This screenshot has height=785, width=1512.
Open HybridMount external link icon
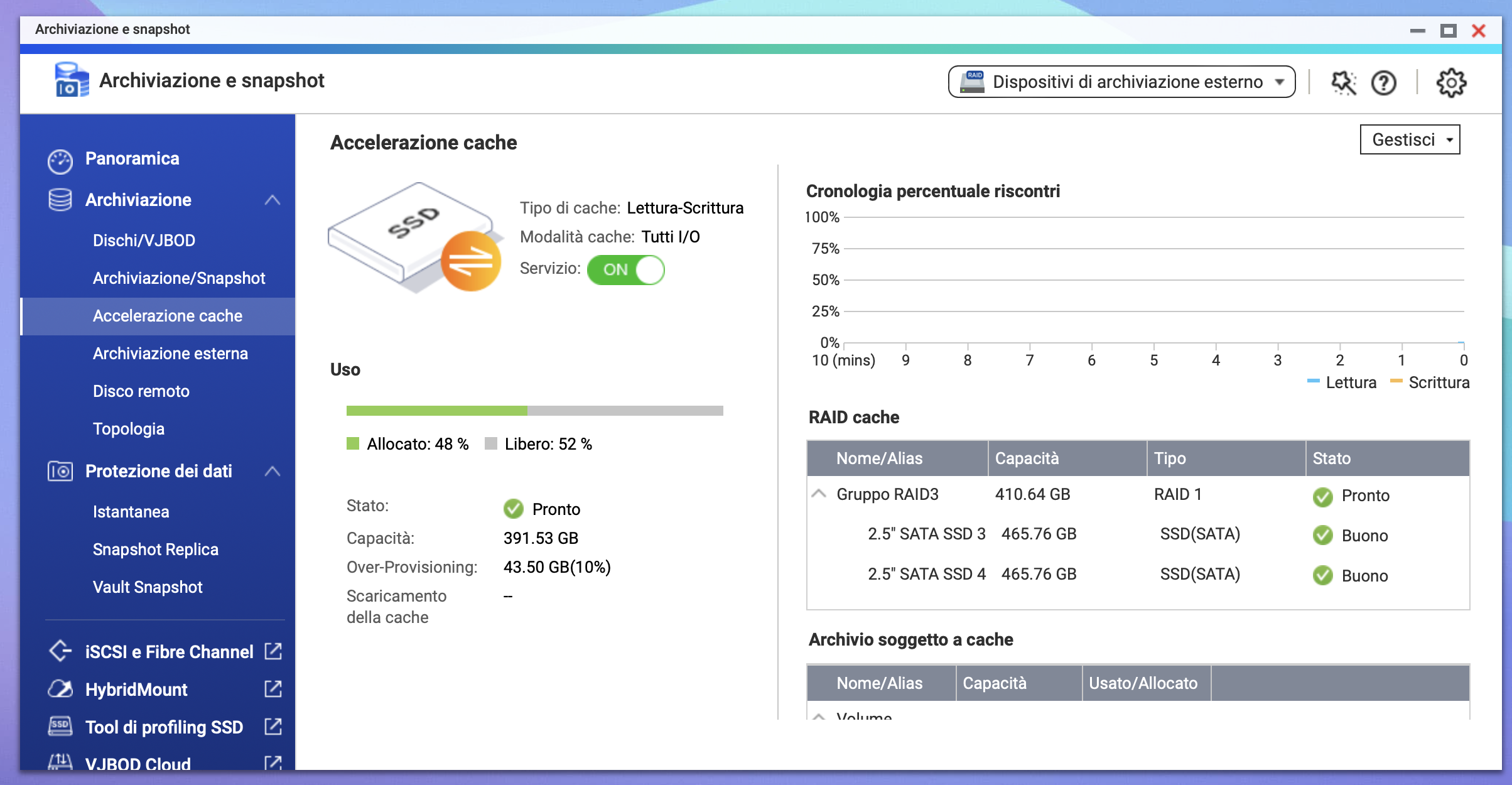[x=273, y=689]
